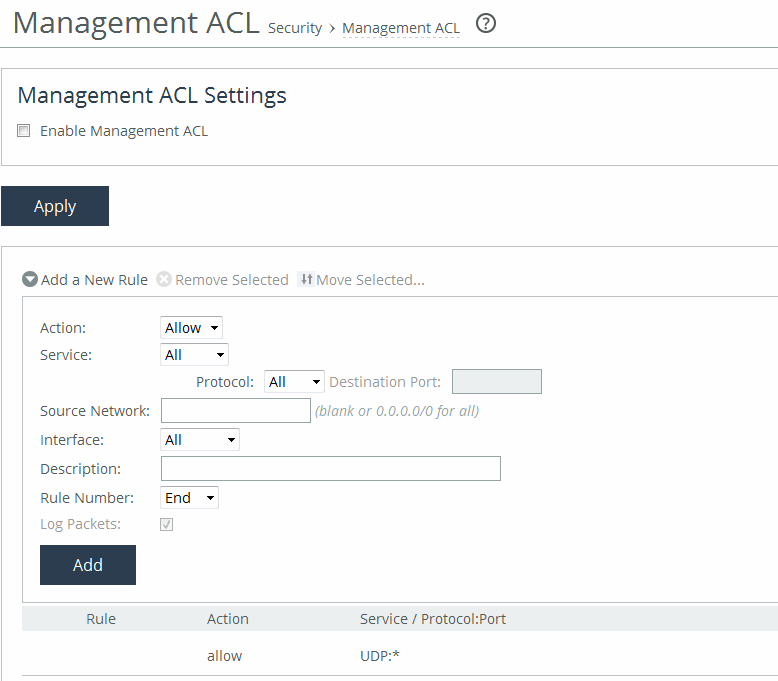Click the Security breadcrumb link
Viewport: 778px width, 681px height.
294,29
